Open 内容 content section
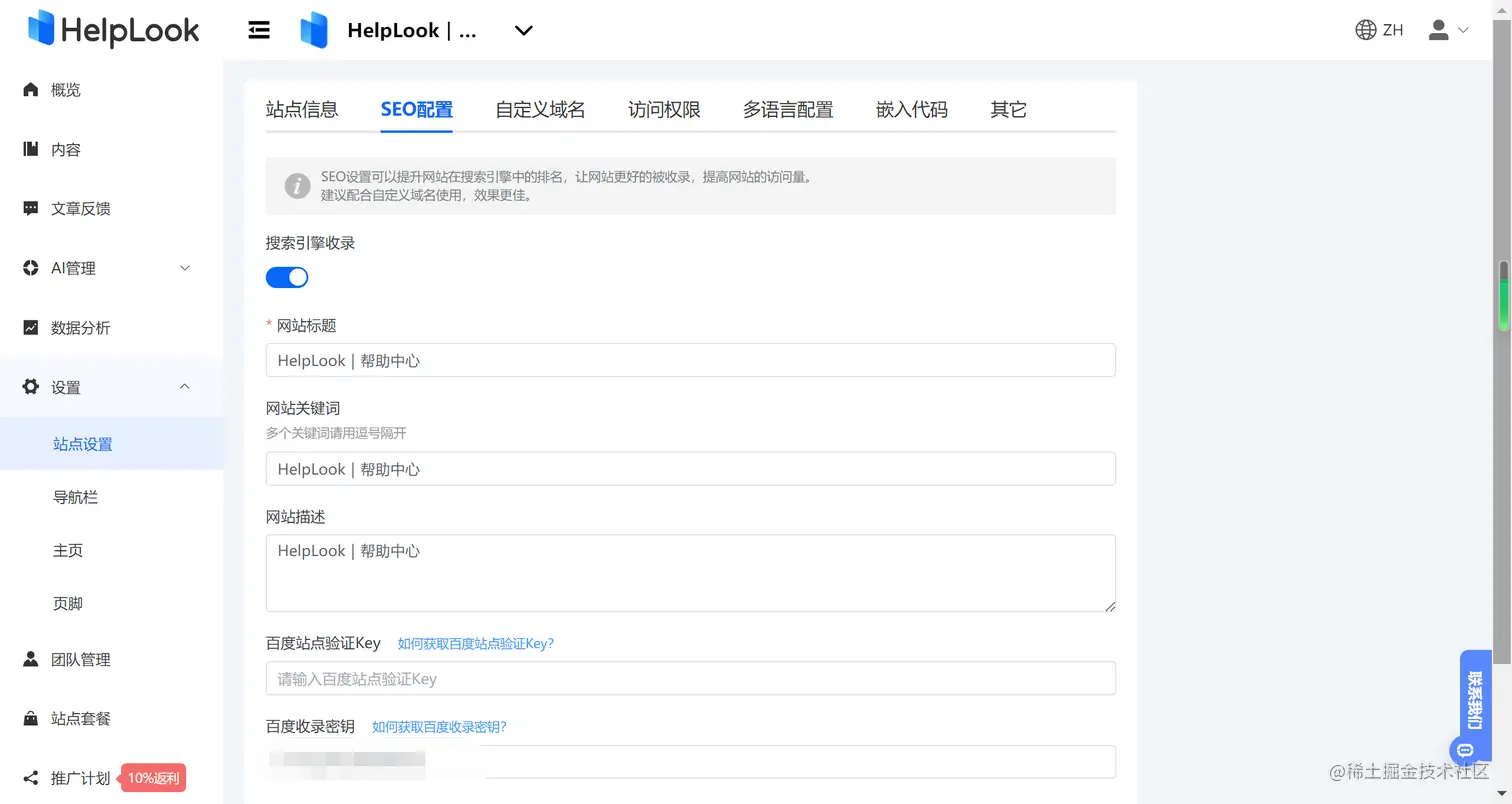This screenshot has height=804, width=1512. click(x=66, y=149)
